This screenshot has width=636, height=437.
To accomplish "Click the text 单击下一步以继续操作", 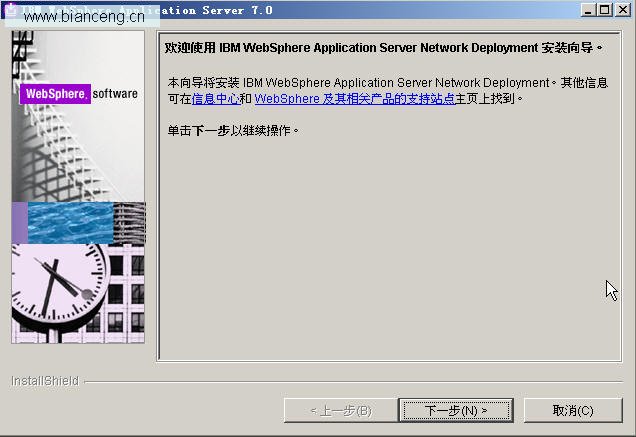I will (233, 131).
